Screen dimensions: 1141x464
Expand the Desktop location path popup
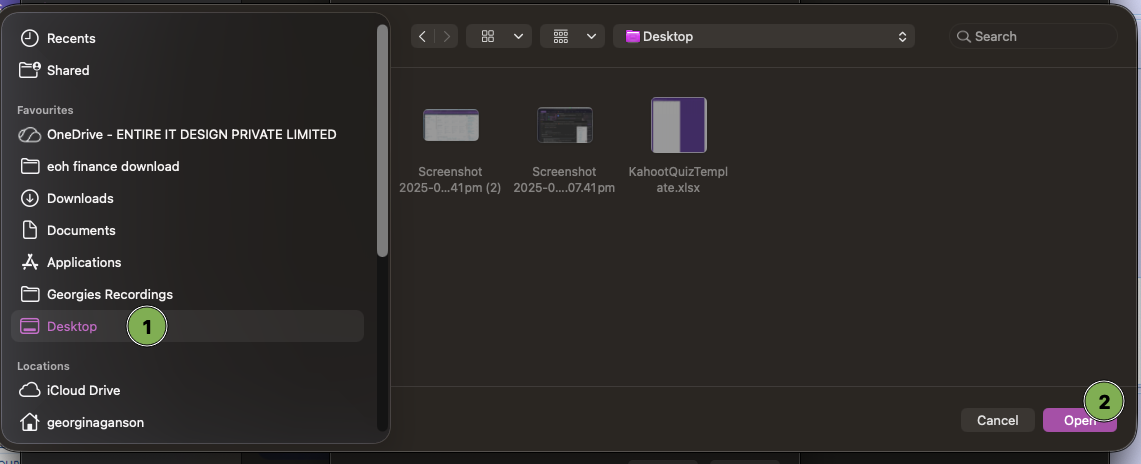765,36
